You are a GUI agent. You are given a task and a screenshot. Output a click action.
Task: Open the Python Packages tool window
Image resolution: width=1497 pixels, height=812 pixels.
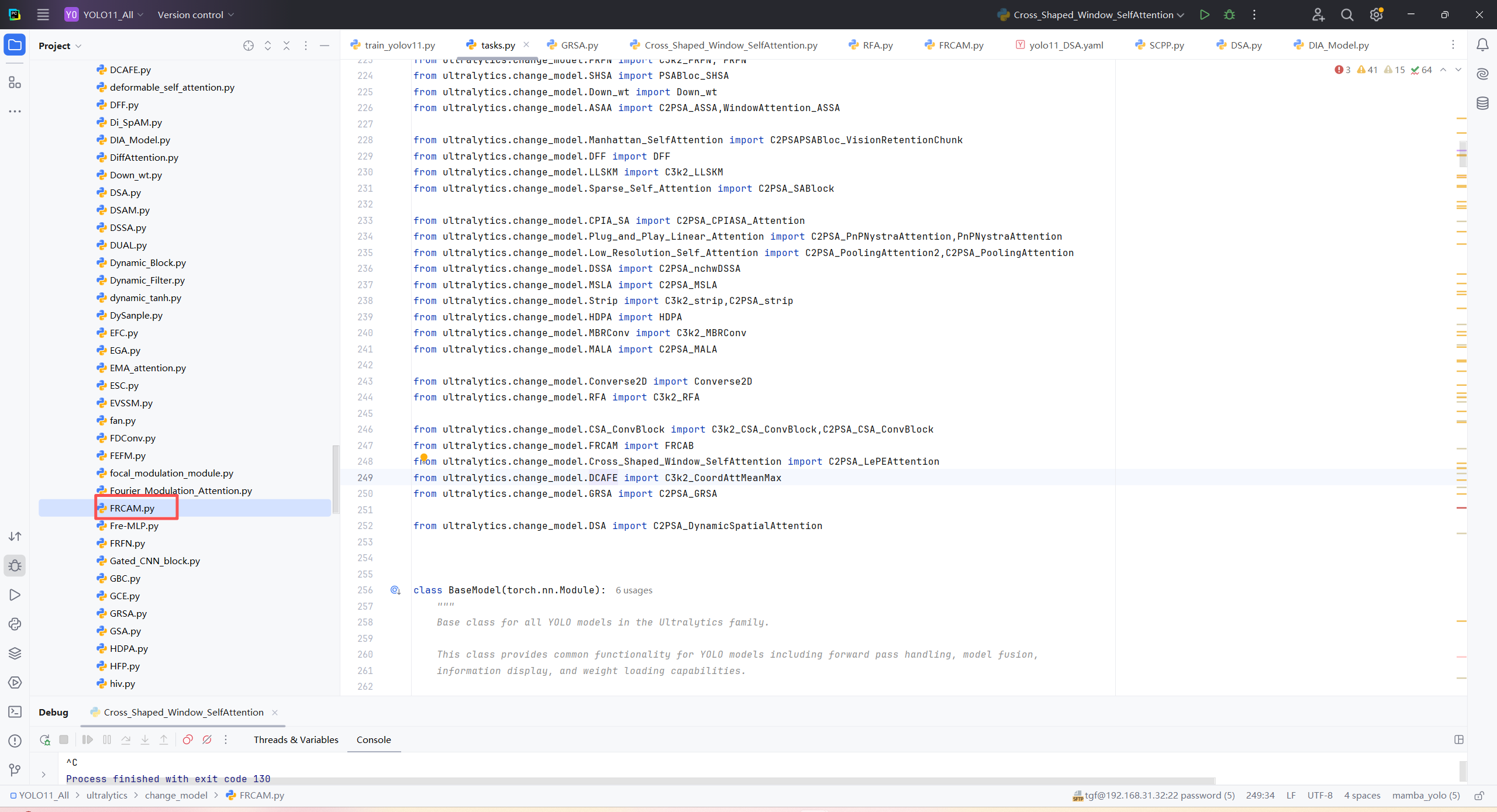tap(15, 653)
